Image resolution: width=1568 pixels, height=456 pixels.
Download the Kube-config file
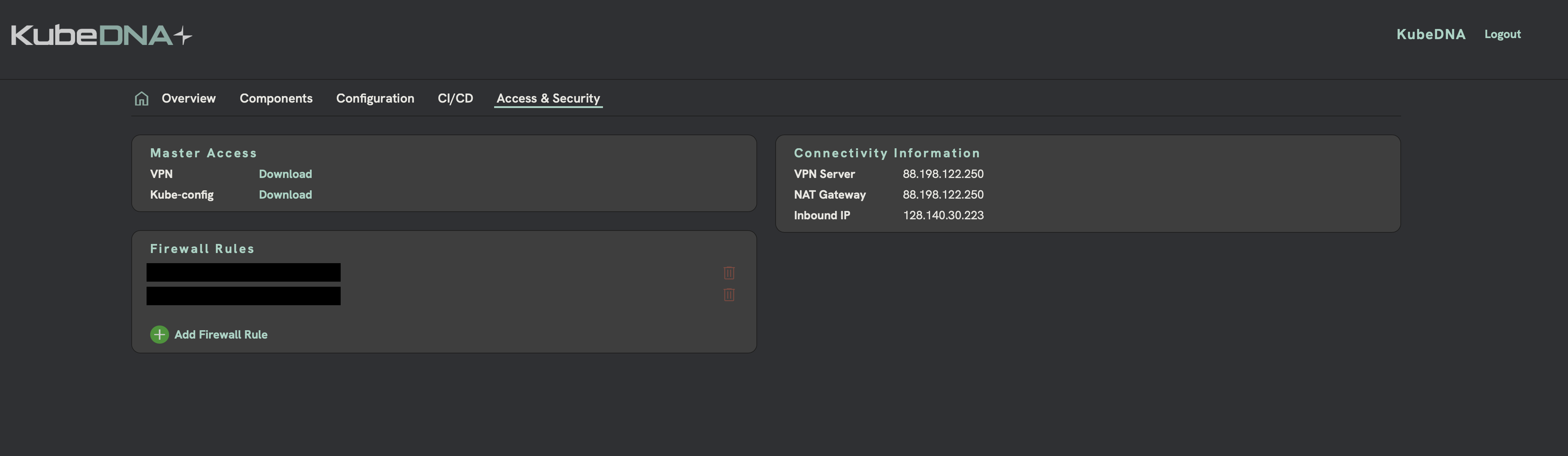click(x=285, y=195)
